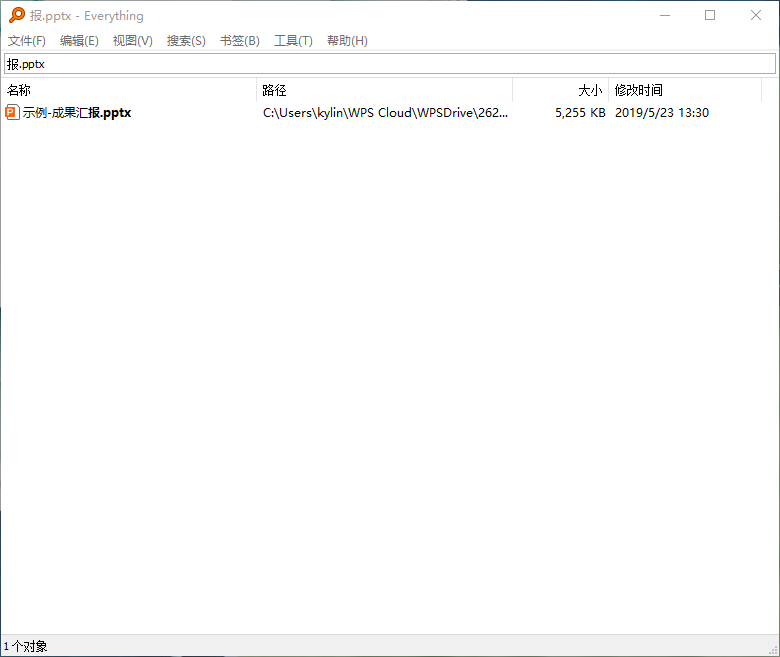Open the 文件(F) menu
This screenshot has width=780, height=657.
[27, 41]
